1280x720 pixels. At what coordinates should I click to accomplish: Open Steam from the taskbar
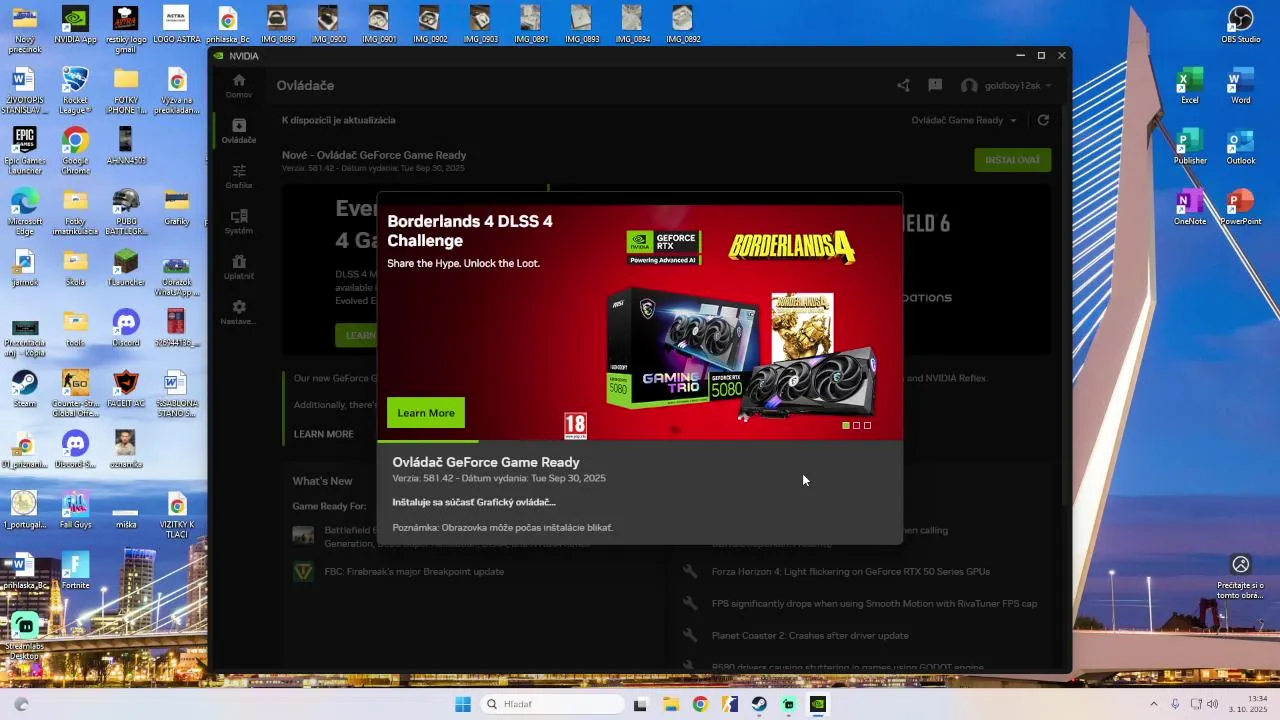point(759,704)
